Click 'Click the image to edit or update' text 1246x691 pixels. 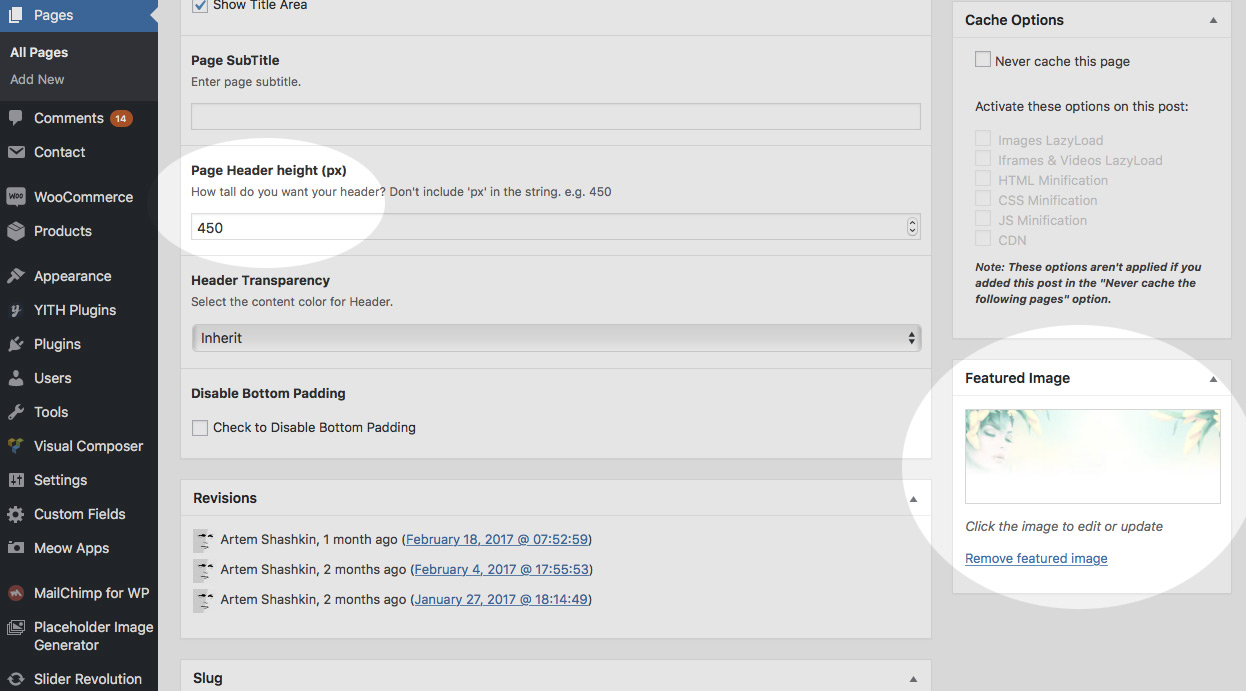click(1064, 526)
